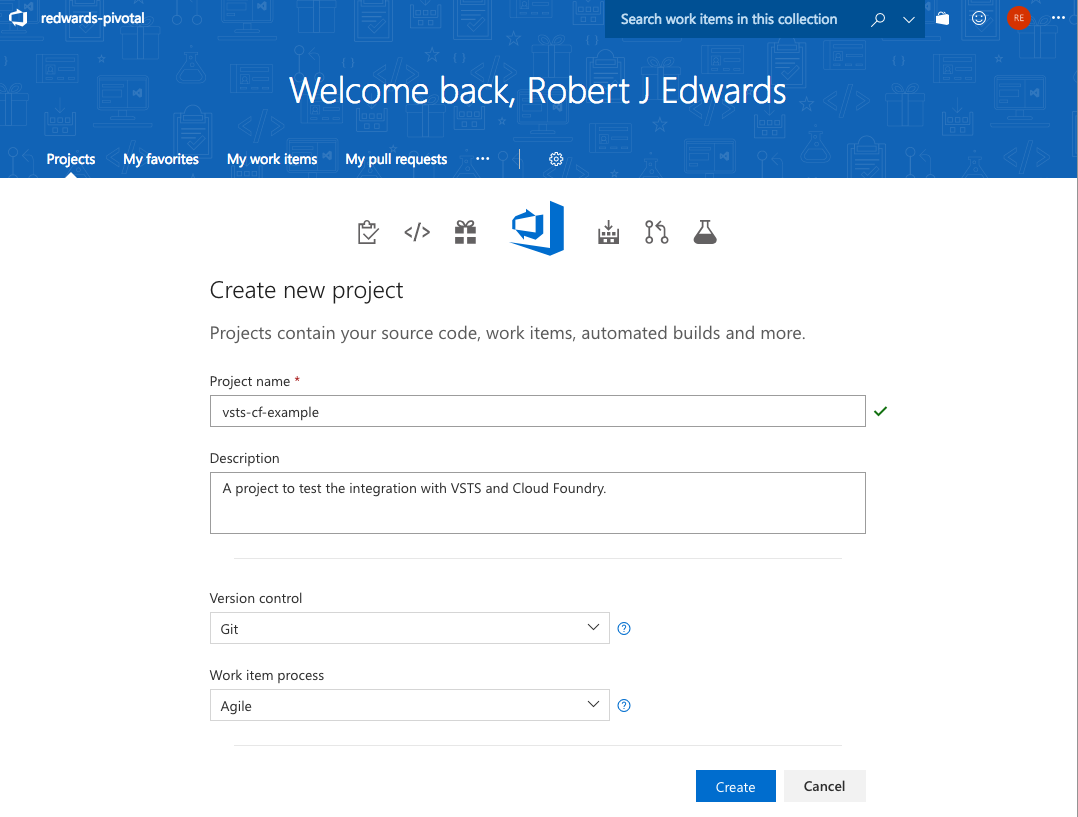Click the build factory icon

608,233
